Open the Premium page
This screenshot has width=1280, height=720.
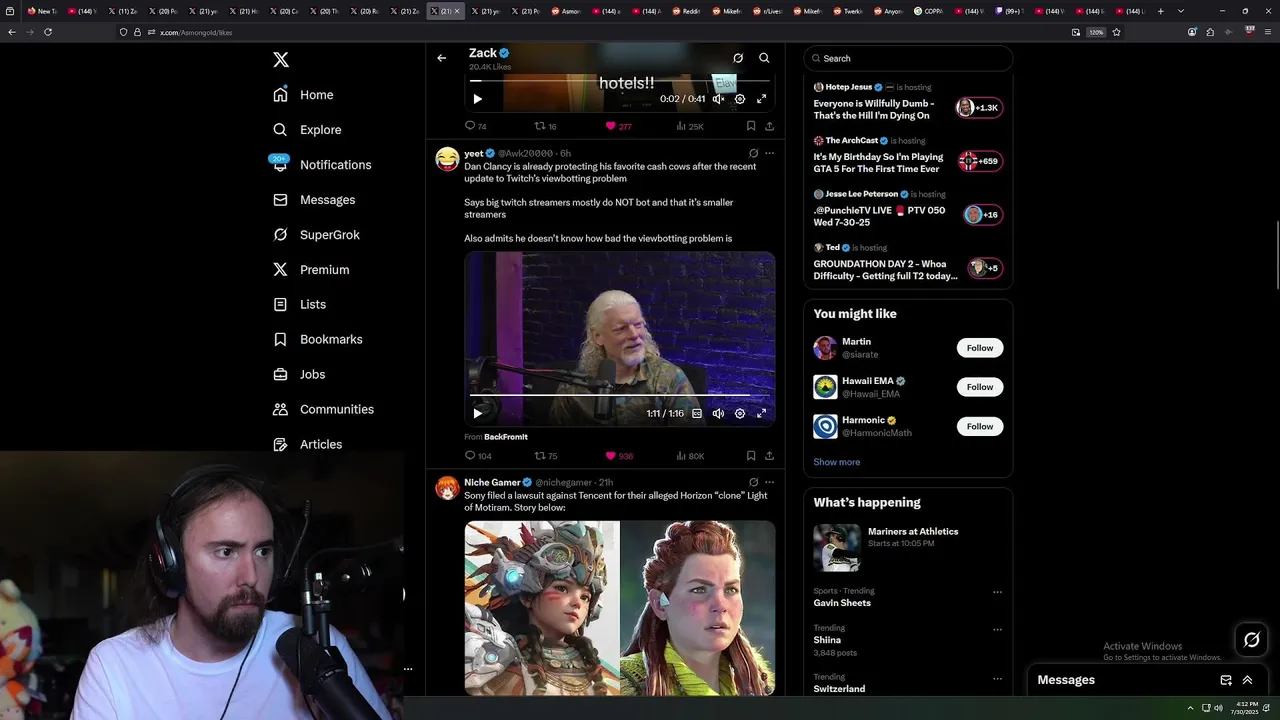pos(311,270)
